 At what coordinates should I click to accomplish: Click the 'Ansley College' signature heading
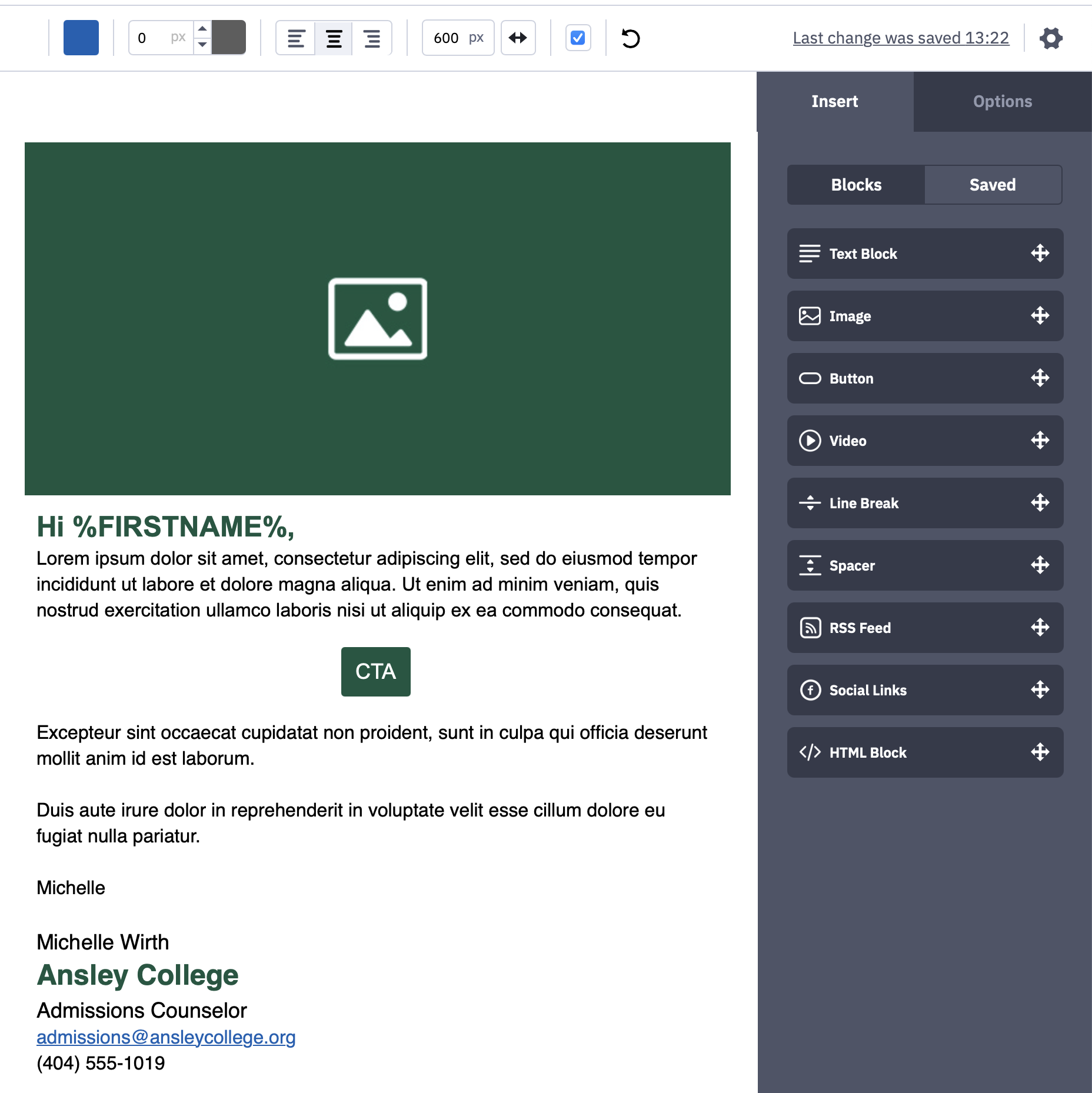pos(138,975)
